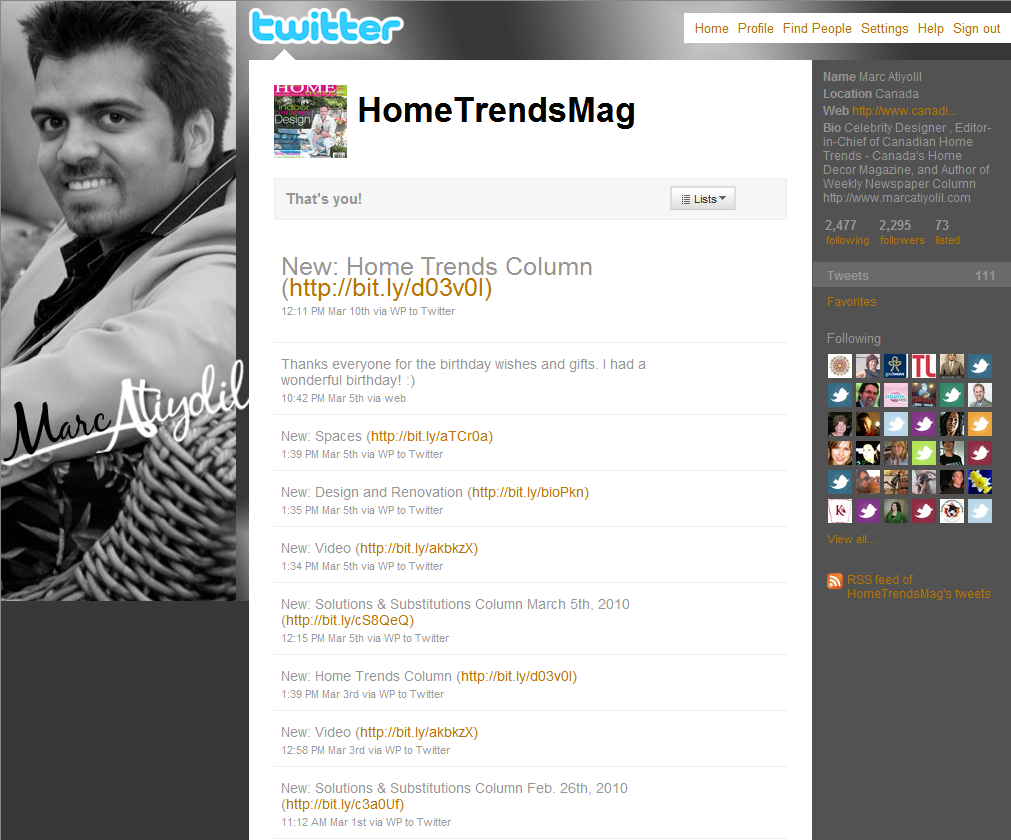
Task: Open the navy GoodWeave avatar in Following
Action: (x=895, y=366)
